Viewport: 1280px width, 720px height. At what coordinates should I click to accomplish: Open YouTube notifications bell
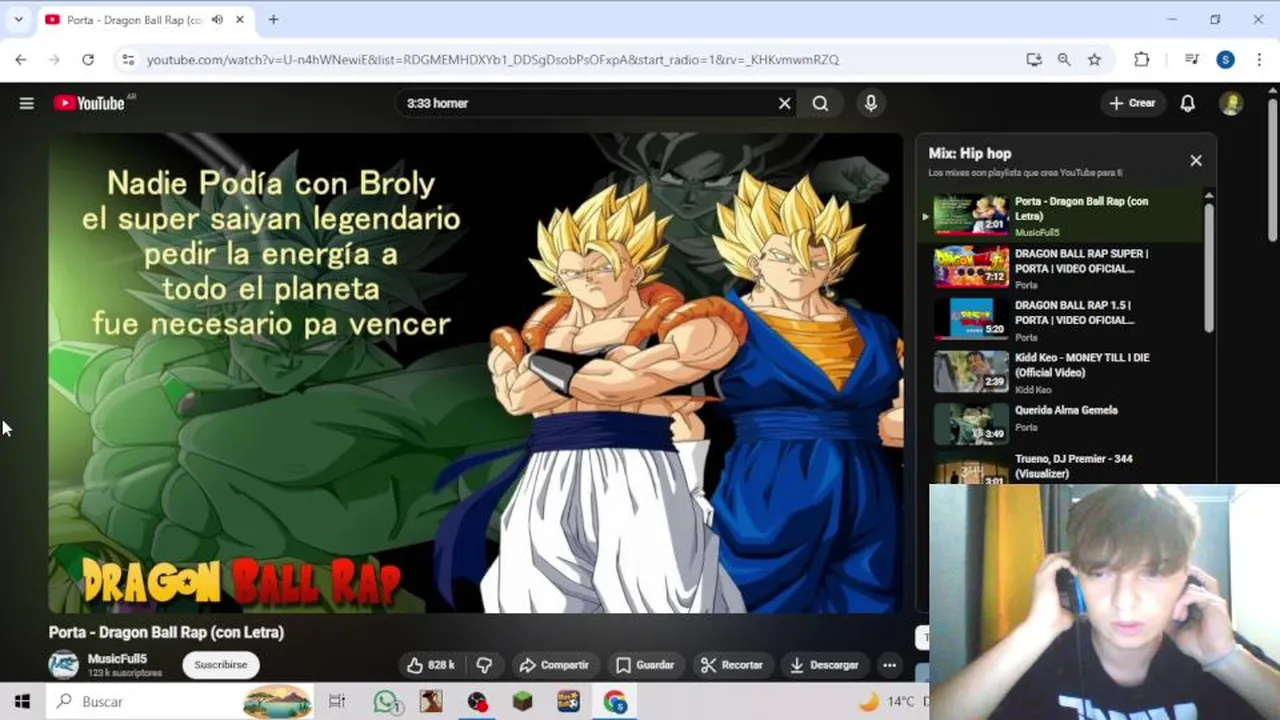[1187, 103]
